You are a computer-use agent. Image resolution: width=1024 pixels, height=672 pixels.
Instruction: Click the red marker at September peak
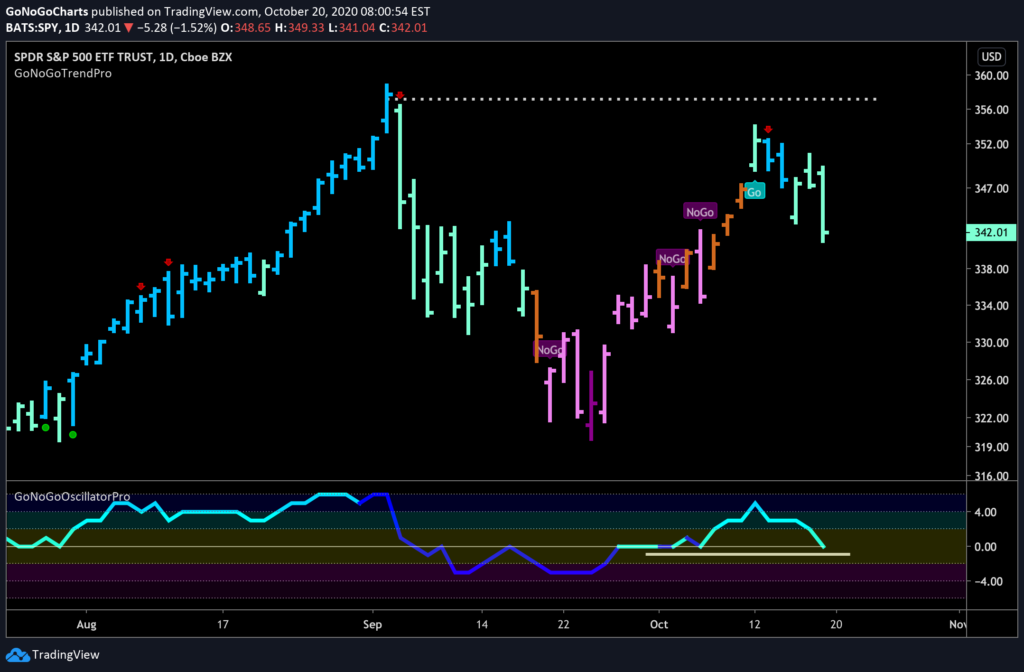click(x=400, y=95)
